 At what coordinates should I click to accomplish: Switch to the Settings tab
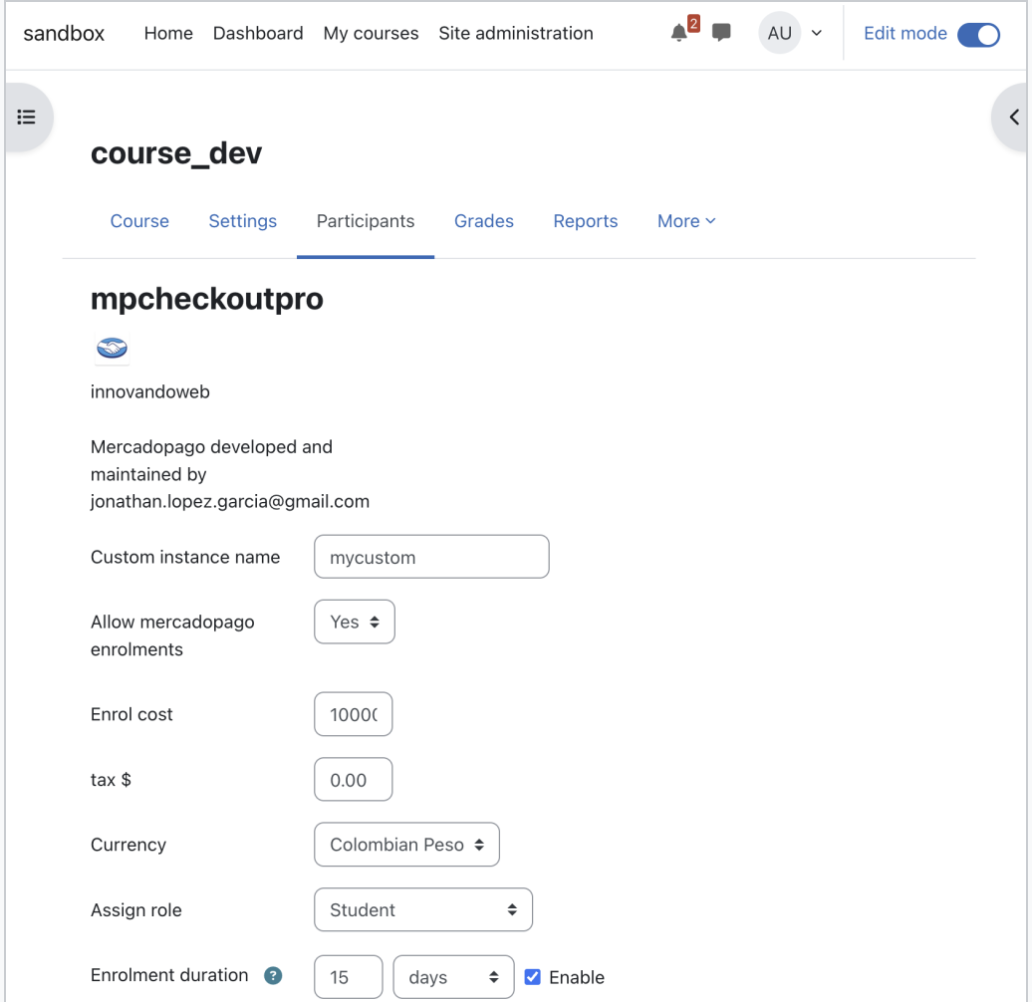point(243,221)
